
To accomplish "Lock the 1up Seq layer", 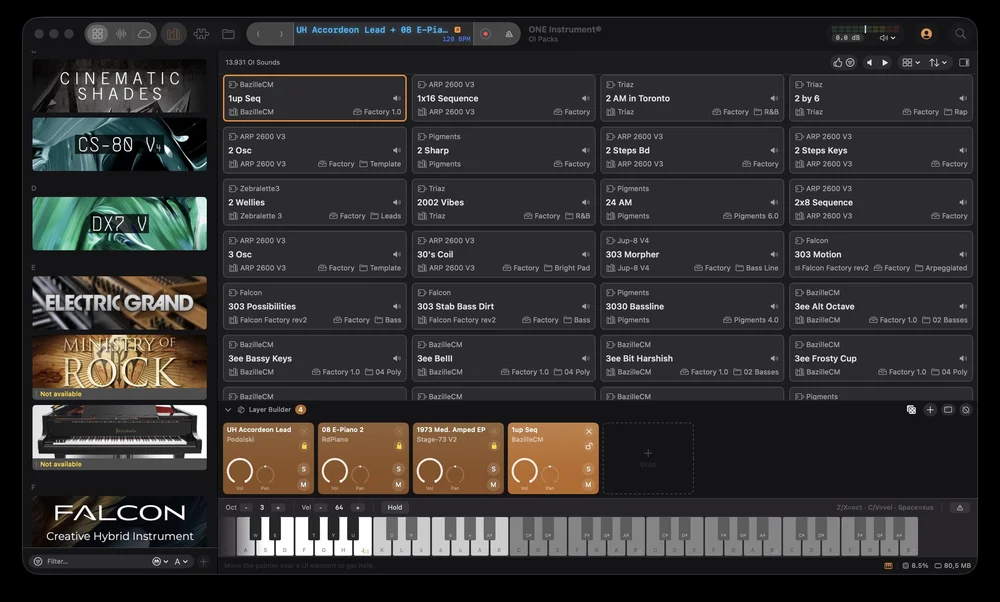I will click(x=589, y=446).
